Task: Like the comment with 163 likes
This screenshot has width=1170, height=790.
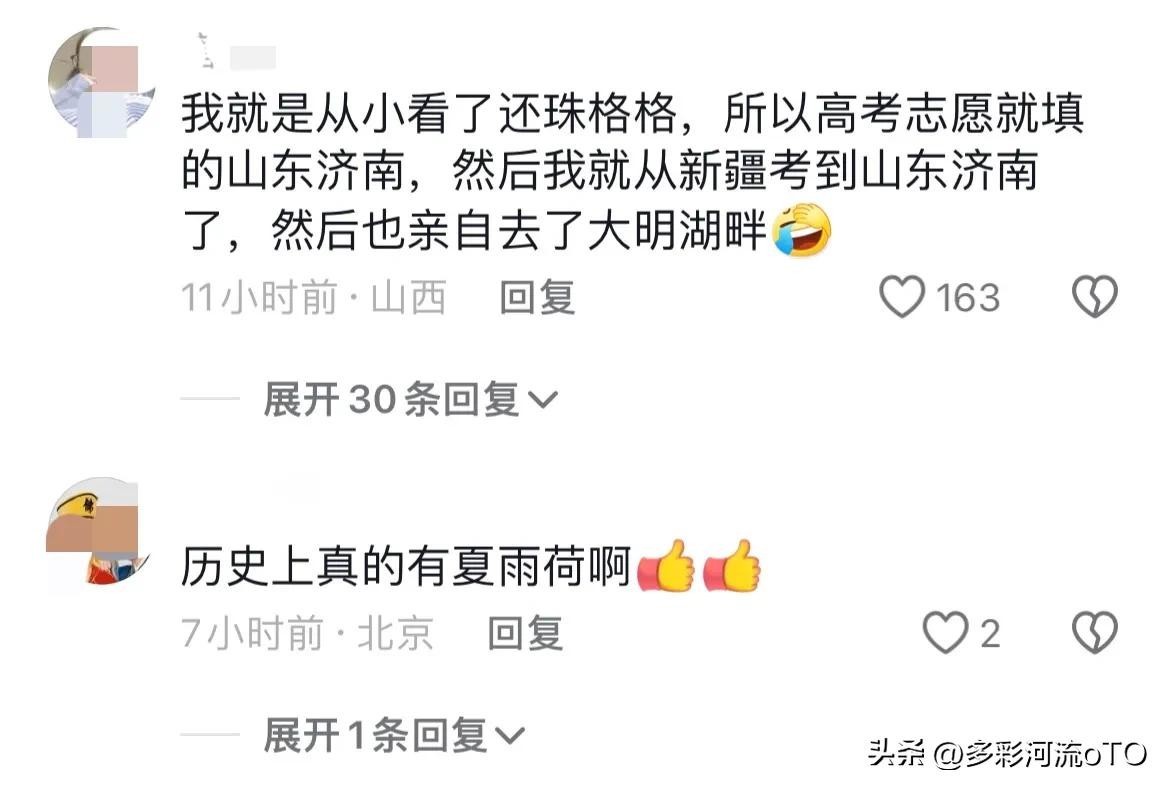Action: 902,296
